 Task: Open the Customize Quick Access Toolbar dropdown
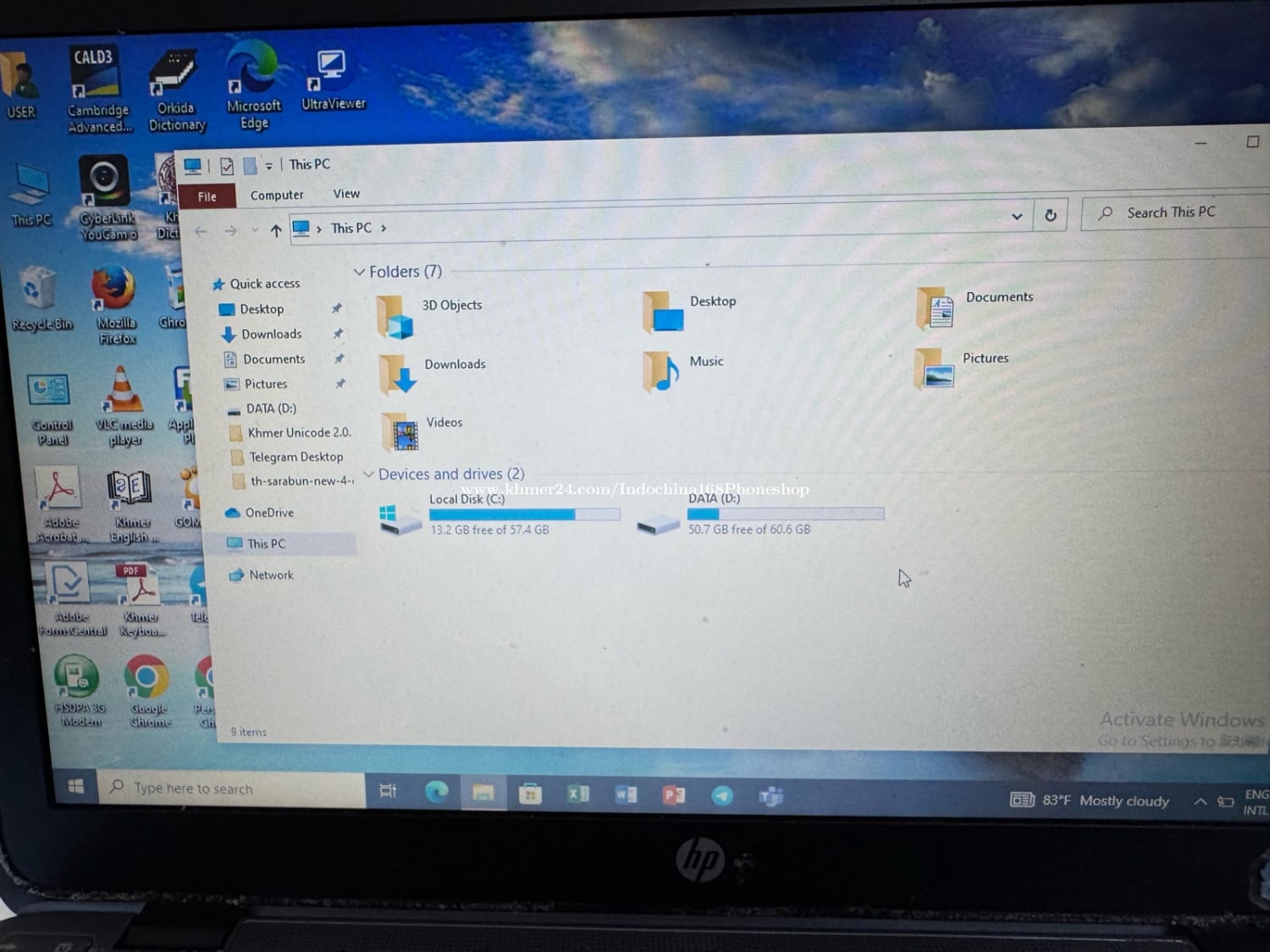(268, 166)
